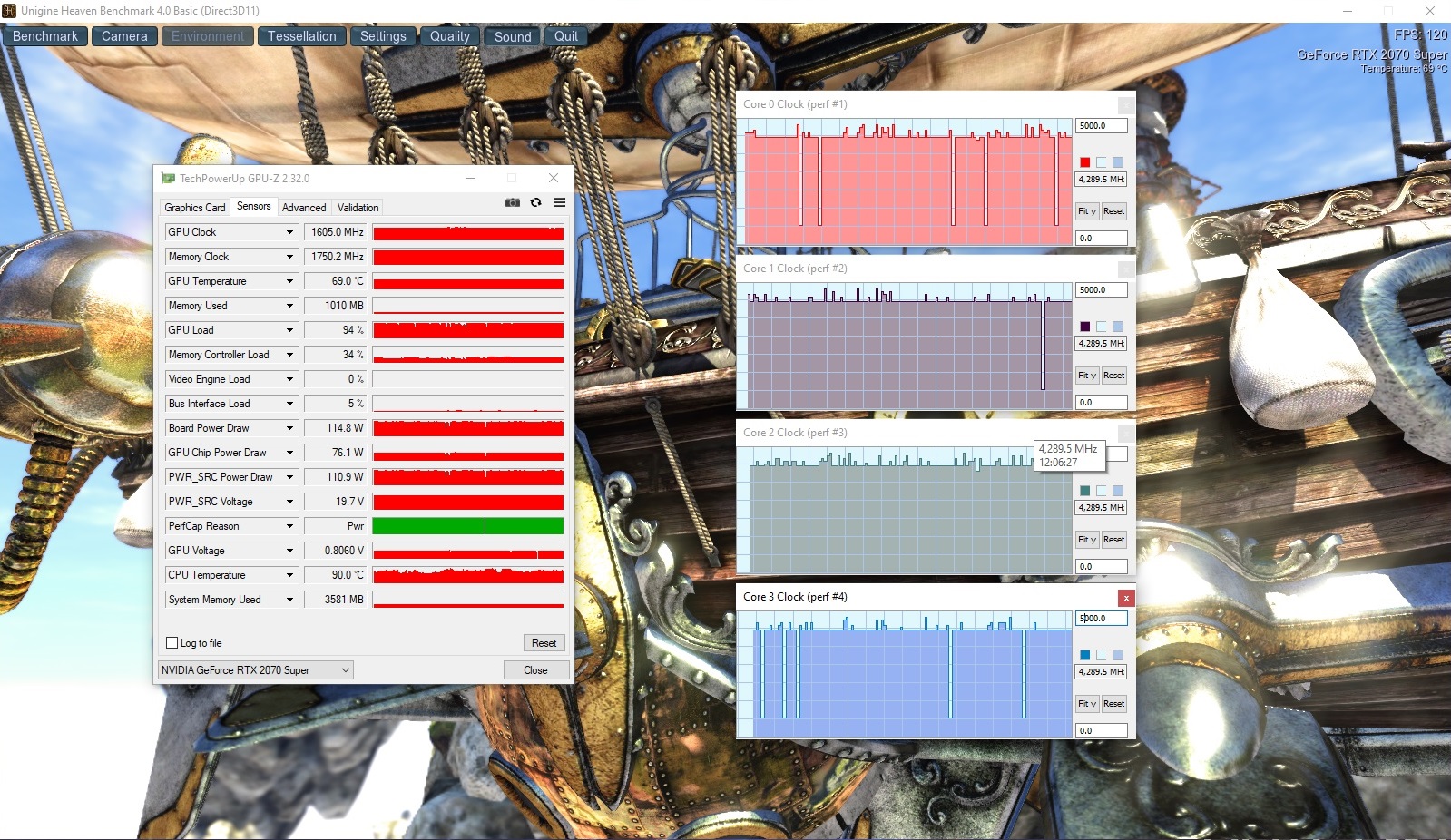Open the System Memory Used dropdown
This screenshot has height=840, width=1451.
[289, 600]
